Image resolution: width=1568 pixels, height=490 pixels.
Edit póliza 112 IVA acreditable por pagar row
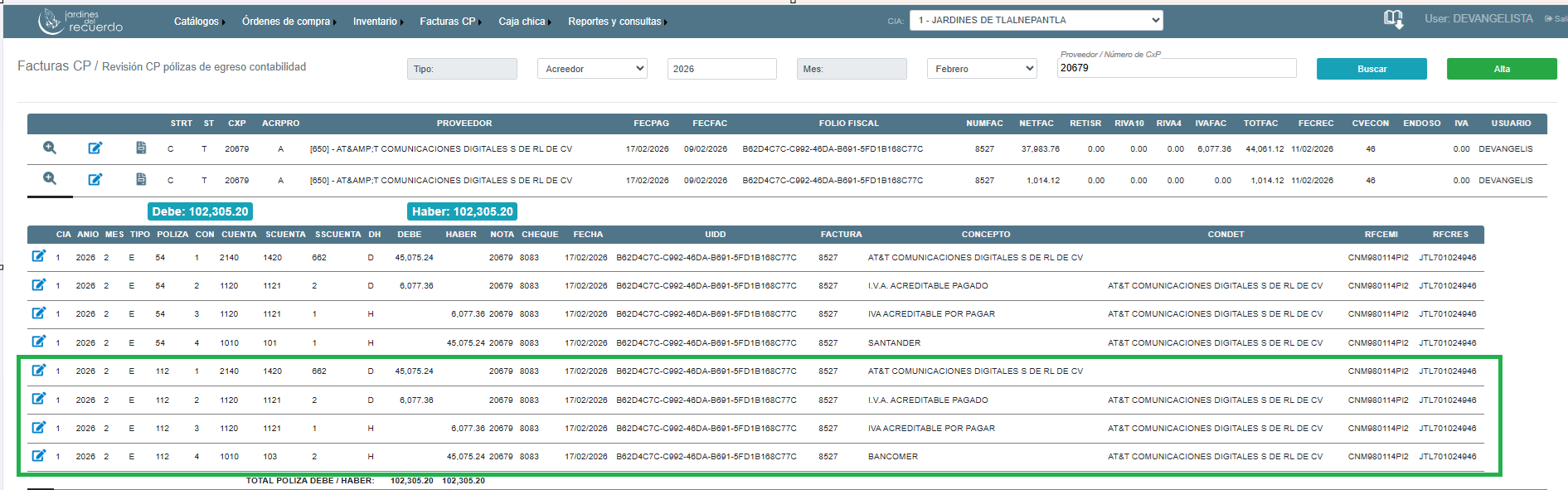[x=38, y=427]
